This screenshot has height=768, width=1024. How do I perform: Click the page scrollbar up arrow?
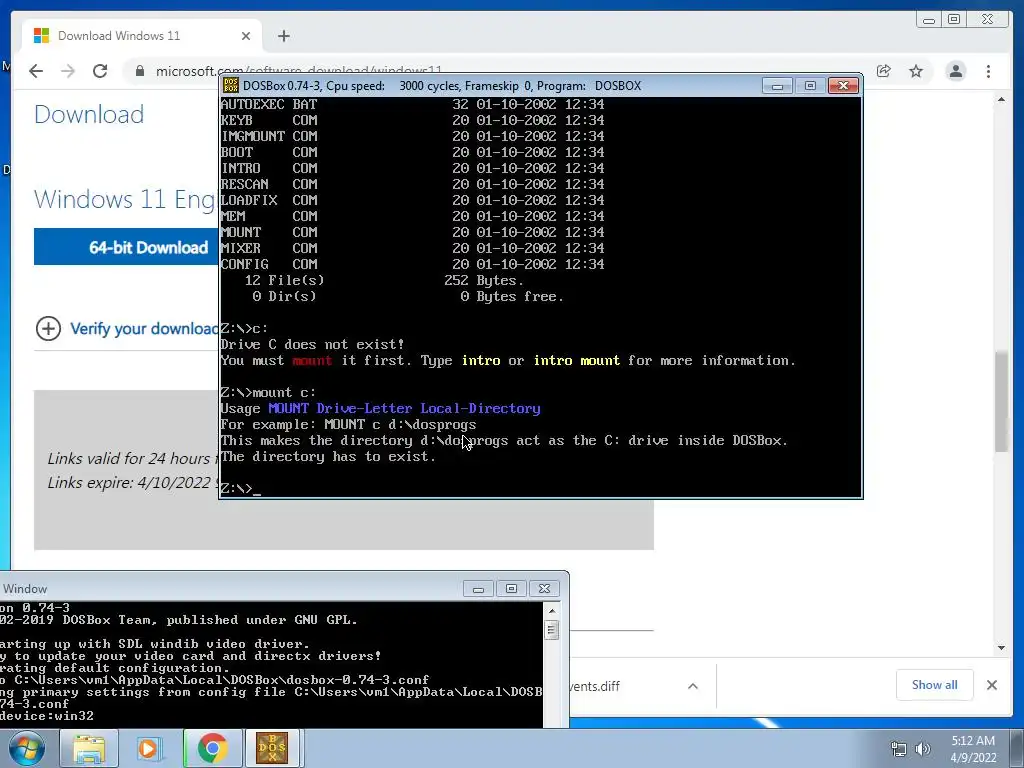pyautogui.click(x=1002, y=99)
